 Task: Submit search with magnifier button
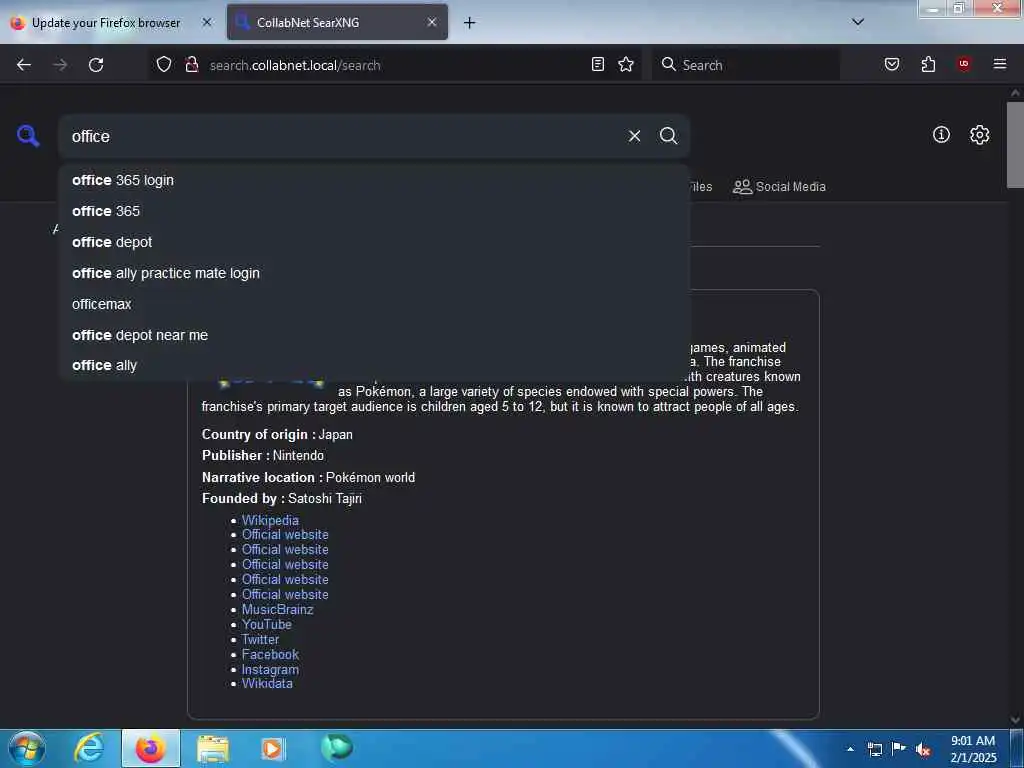[x=668, y=136]
